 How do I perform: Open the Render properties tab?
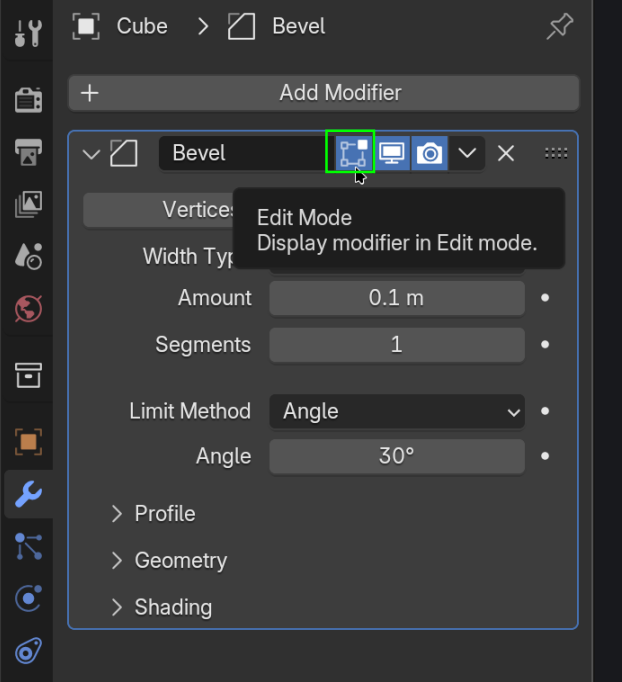[27, 100]
